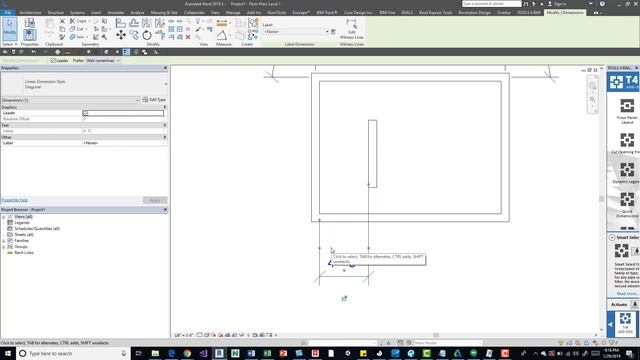Click the Delete red X icon
640x360 pixels.
pos(188,37)
